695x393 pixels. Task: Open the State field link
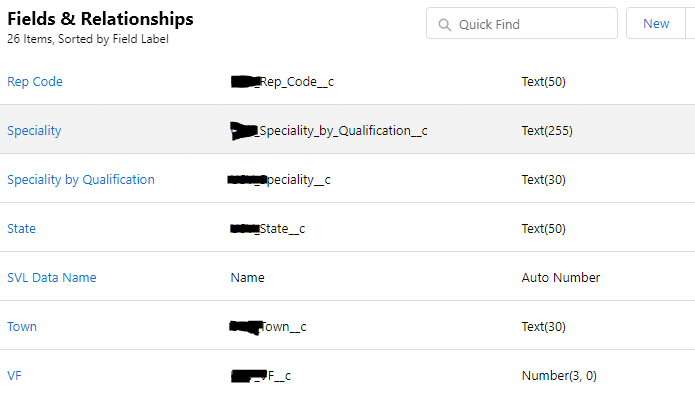[21, 229]
